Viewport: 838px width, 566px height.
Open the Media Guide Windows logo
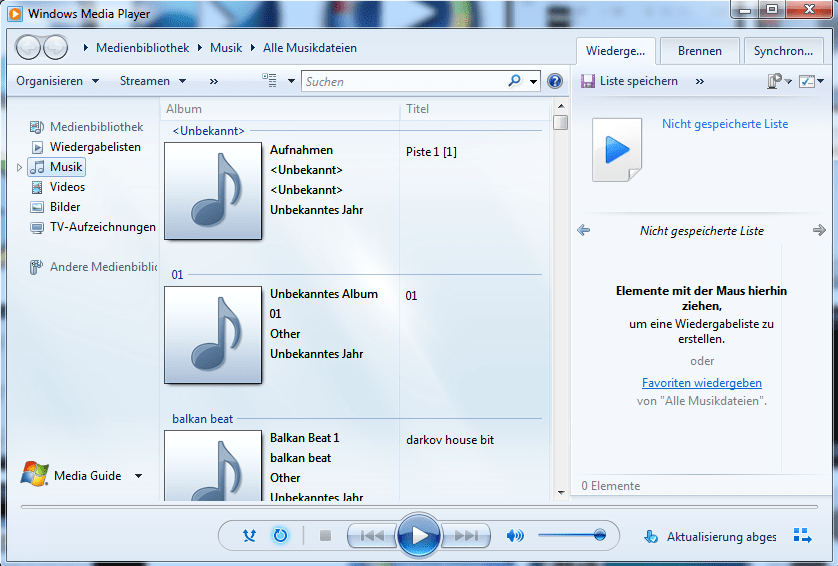(x=35, y=474)
